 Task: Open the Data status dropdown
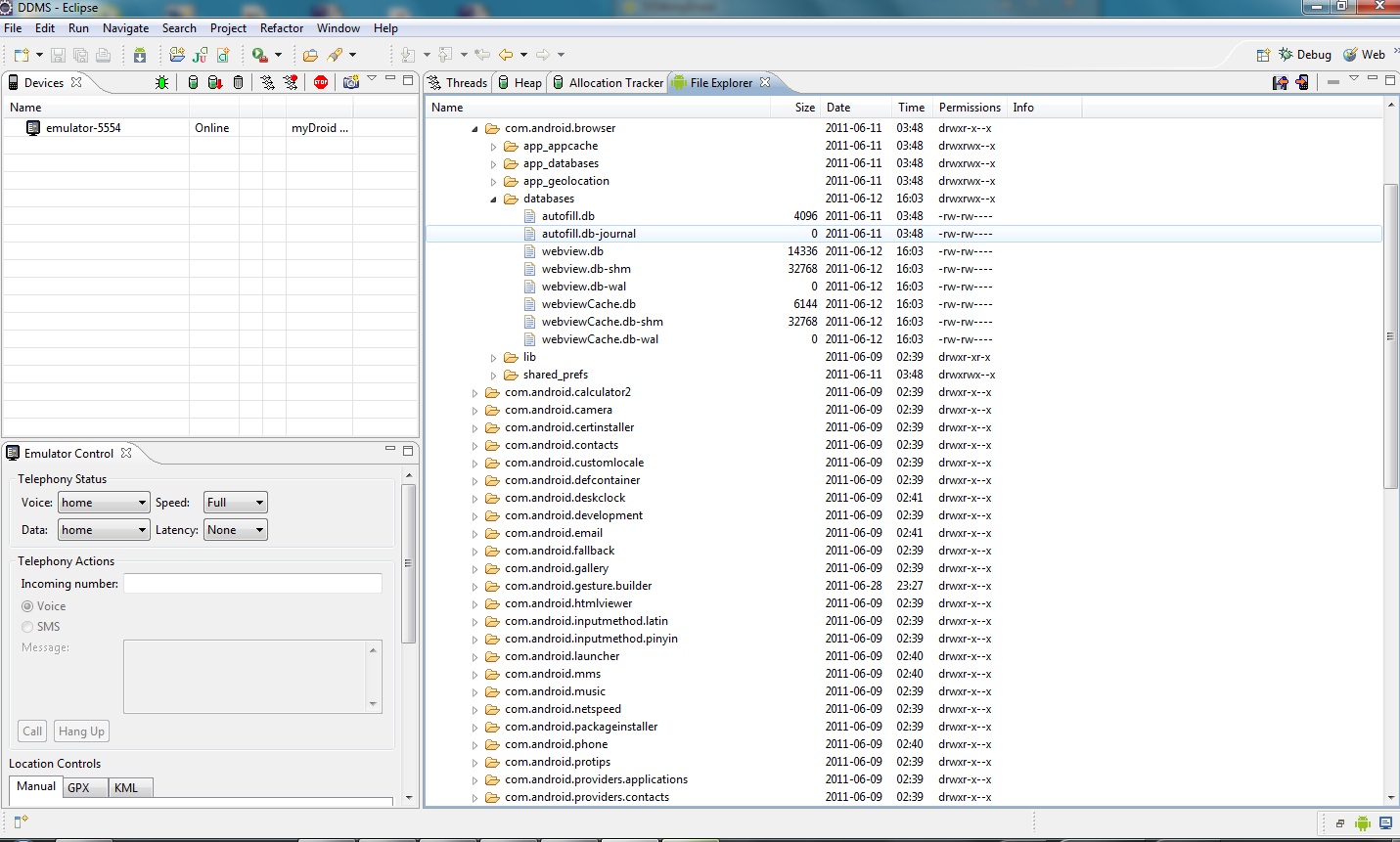(103, 530)
